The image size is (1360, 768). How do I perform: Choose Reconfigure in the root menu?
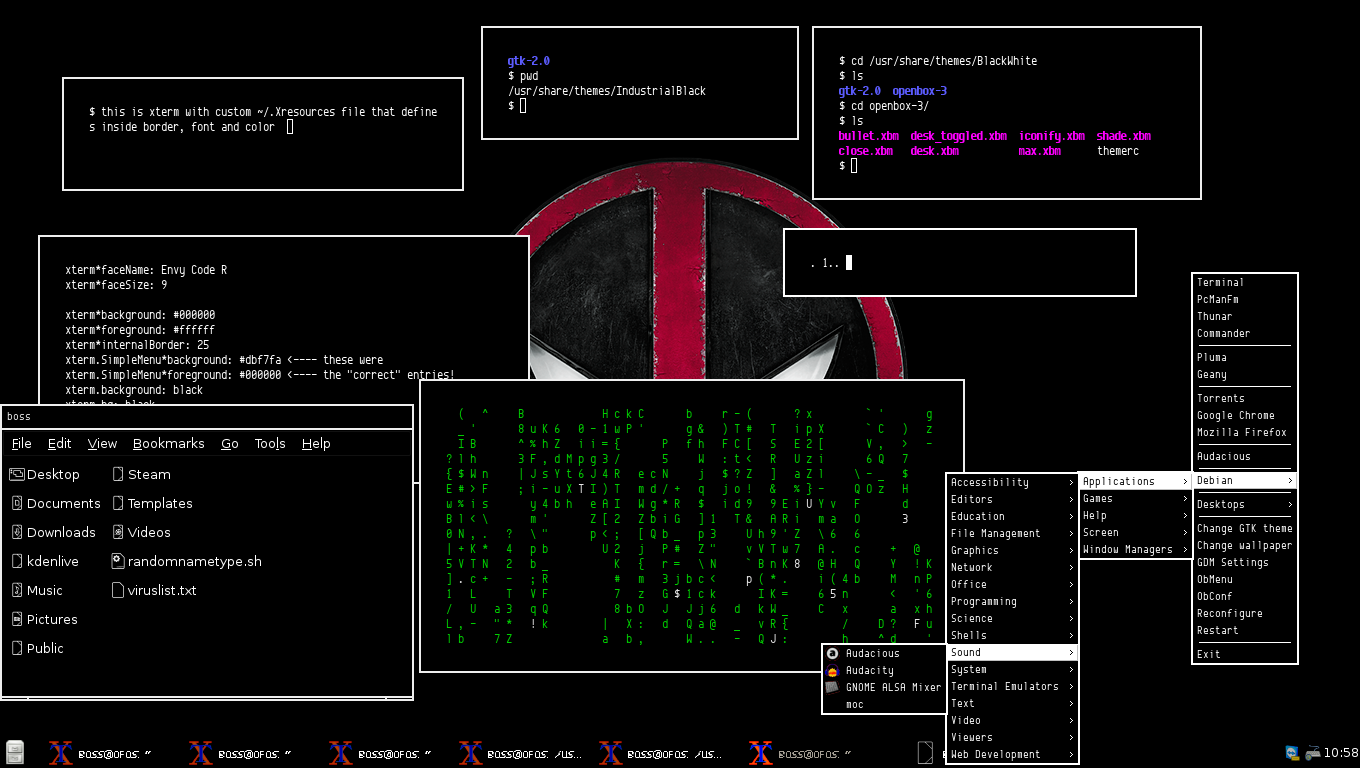[x=1245, y=613]
